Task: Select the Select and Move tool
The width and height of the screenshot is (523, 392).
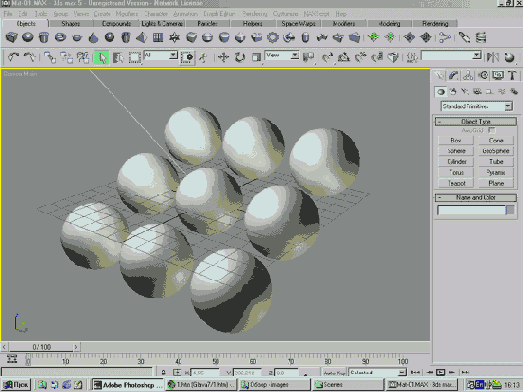Action: tap(223, 57)
